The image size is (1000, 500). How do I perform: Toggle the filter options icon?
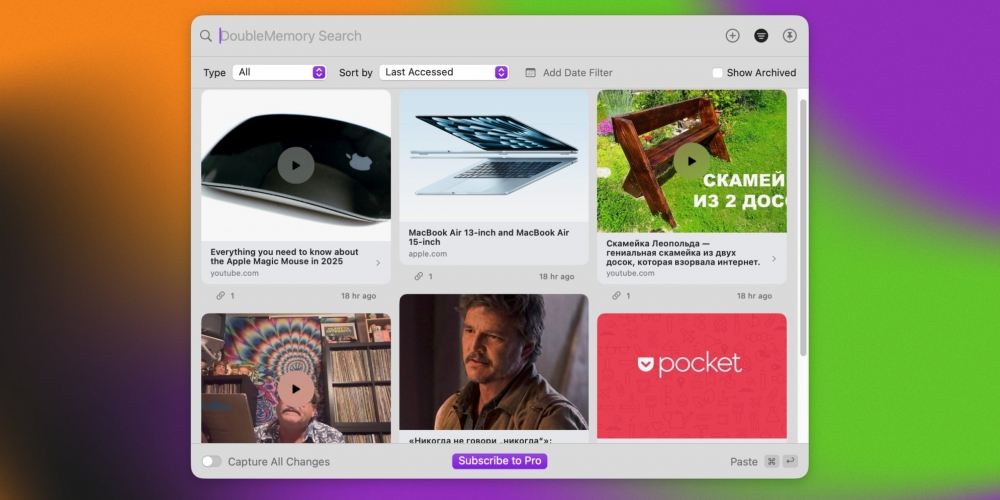(761, 36)
